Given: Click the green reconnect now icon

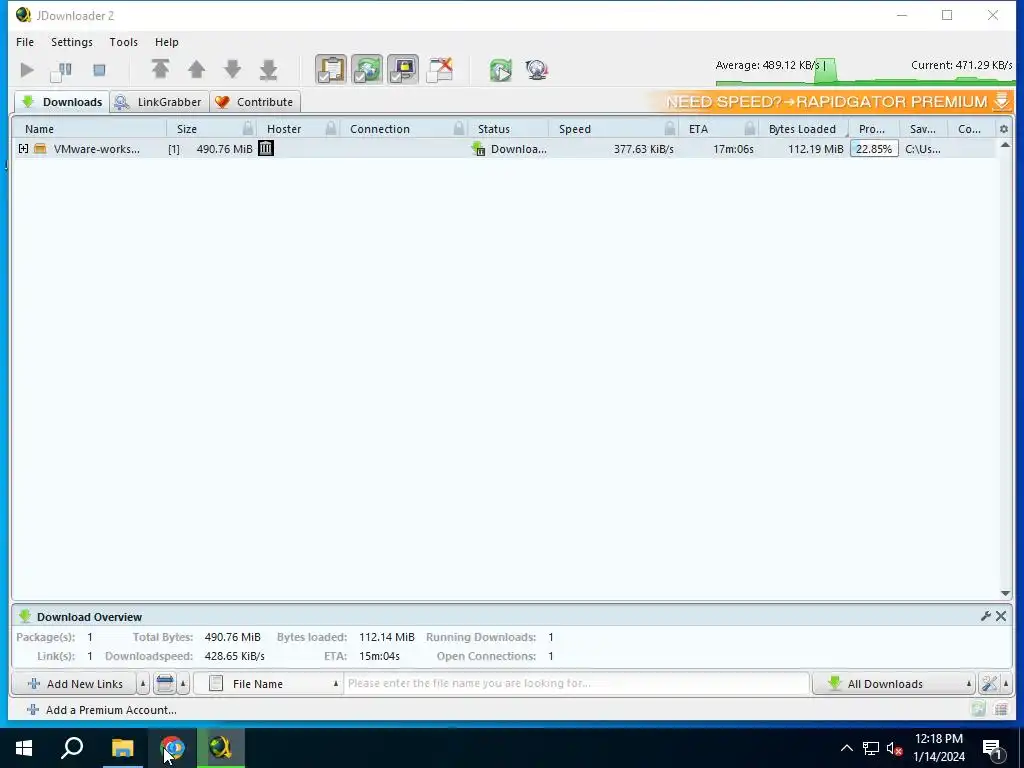Looking at the screenshot, I should point(501,70).
